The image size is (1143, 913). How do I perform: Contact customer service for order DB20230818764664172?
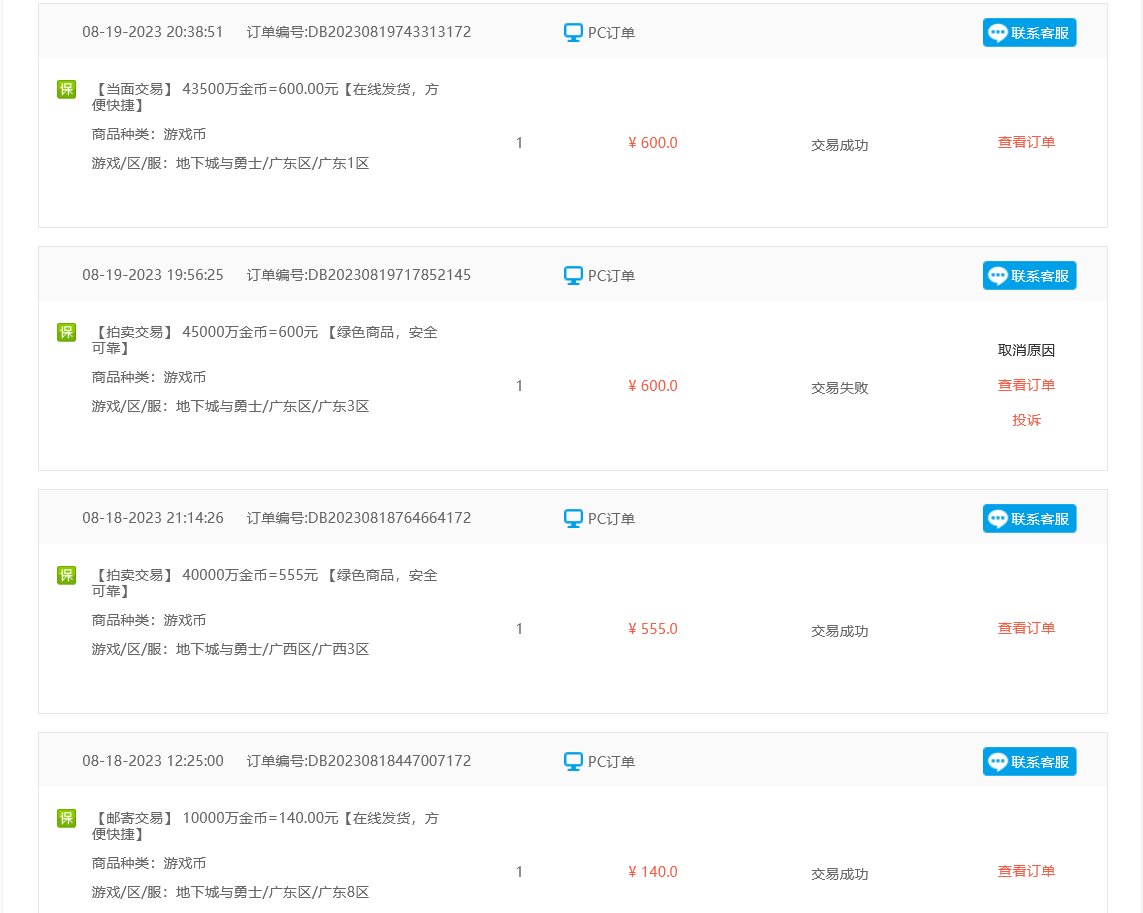(x=1029, y=518)
